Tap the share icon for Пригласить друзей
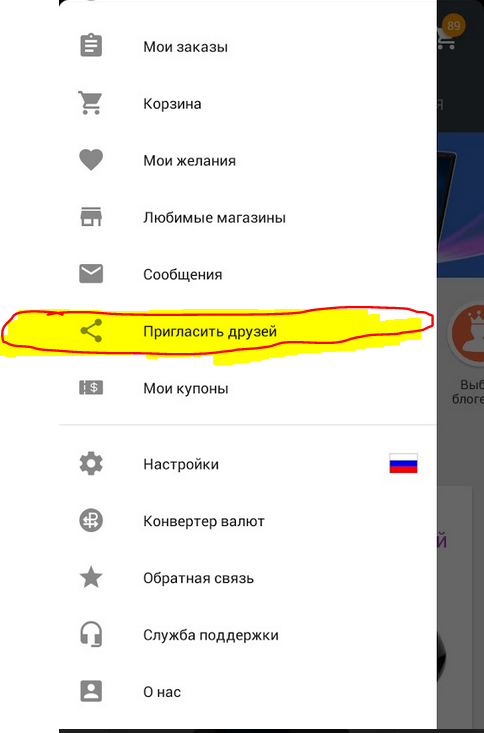This screenshot has width=484, height=733. (91, 331)
